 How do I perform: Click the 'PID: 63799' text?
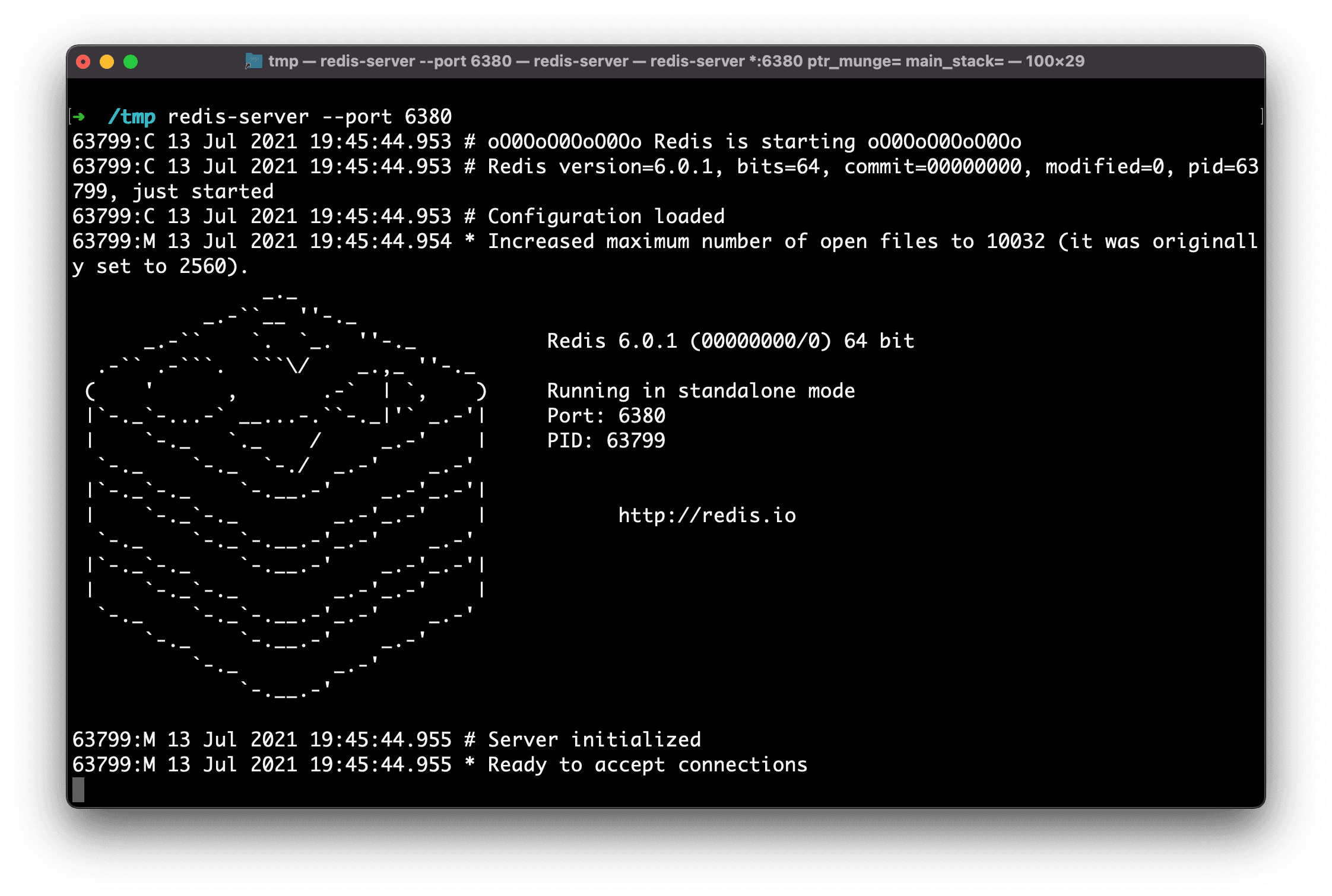pyautogui.click(x=606, y=441)
